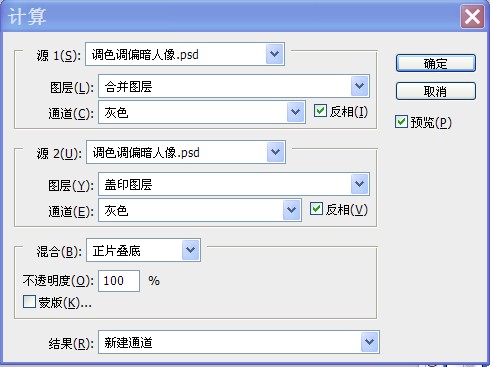490x367 pixels.
Task: Open the 图层(L) dropdown showing 合并图层
Action: click(x=234, y=86)
